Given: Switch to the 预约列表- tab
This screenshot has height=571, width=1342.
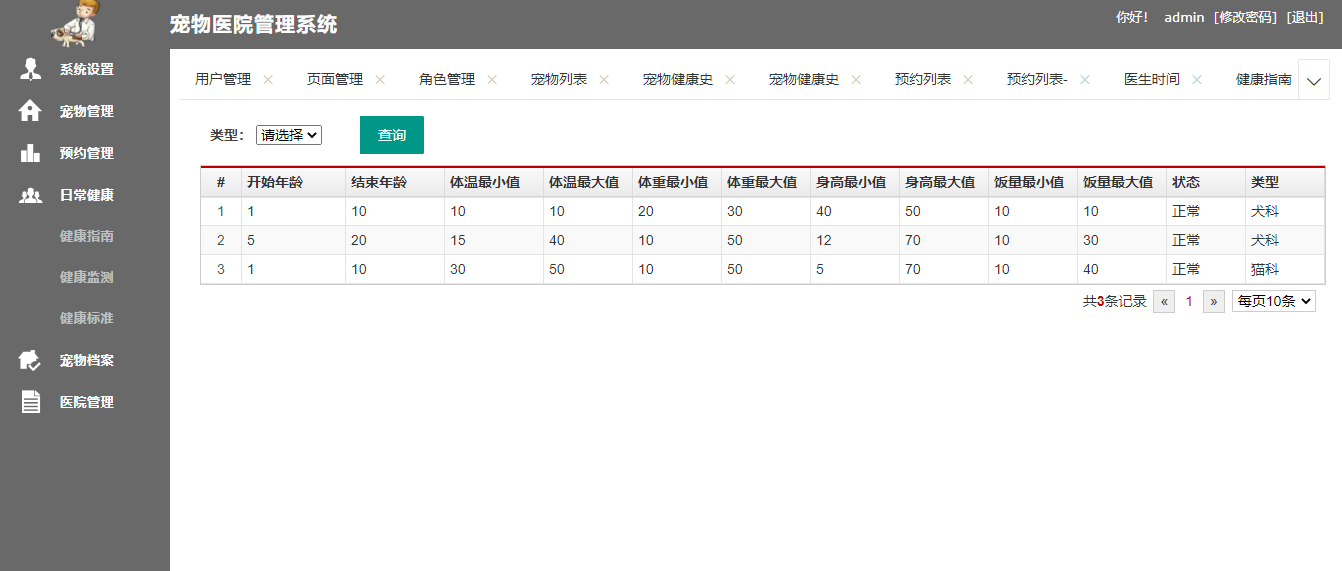Looking at the screenshot, I should (x=1037, y=79).
